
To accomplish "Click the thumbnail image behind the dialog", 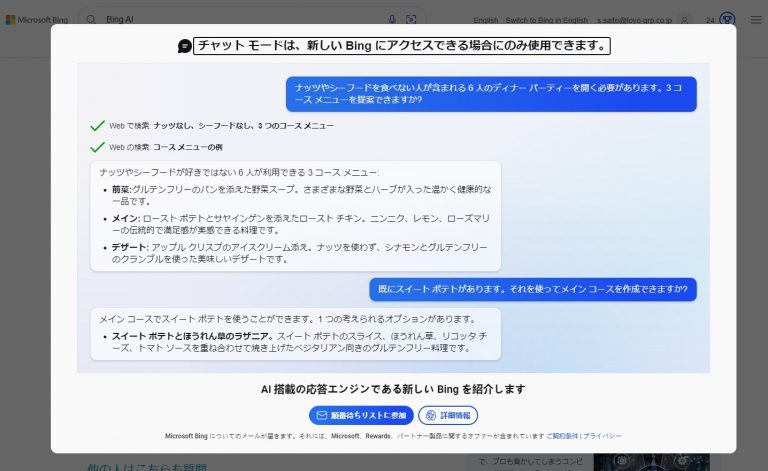I will point(651,462).
